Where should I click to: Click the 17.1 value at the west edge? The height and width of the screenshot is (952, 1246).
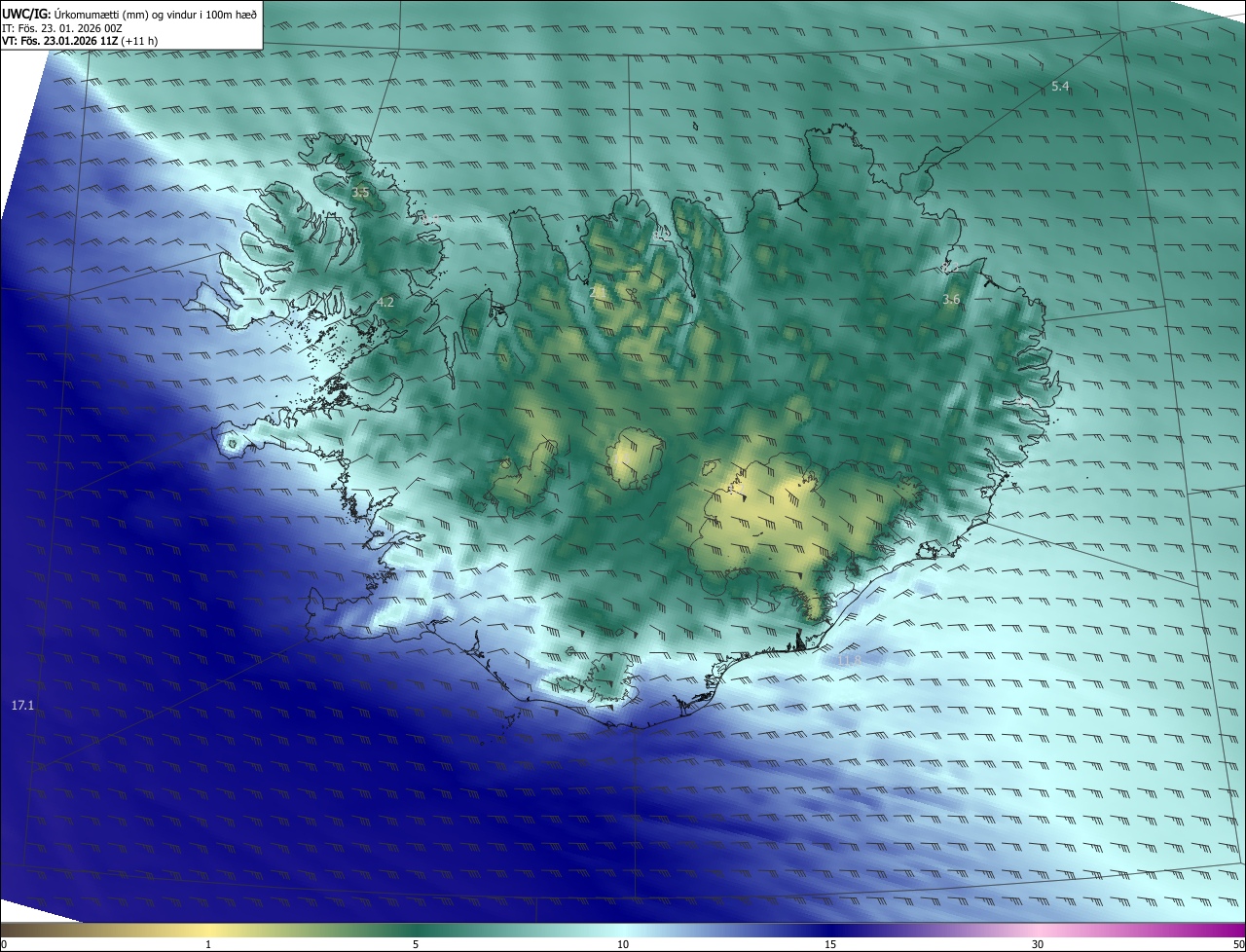click(22, 705)
